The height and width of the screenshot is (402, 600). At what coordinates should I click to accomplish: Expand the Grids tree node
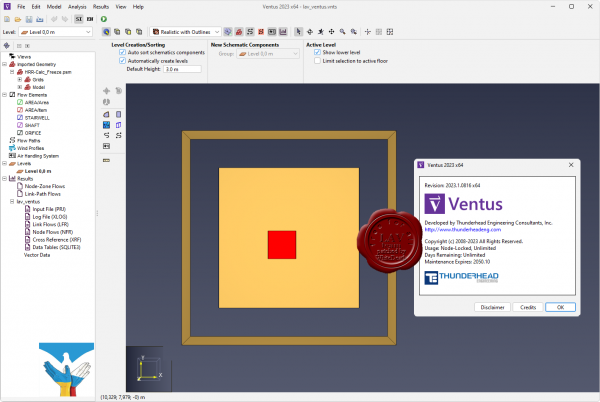tap(20, 80)
